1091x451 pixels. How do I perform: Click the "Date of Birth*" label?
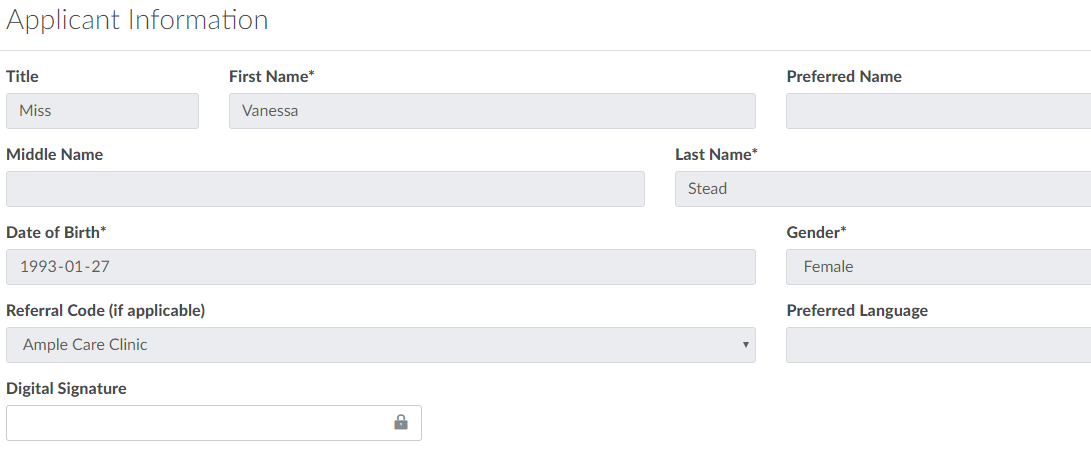coord(56,232)
